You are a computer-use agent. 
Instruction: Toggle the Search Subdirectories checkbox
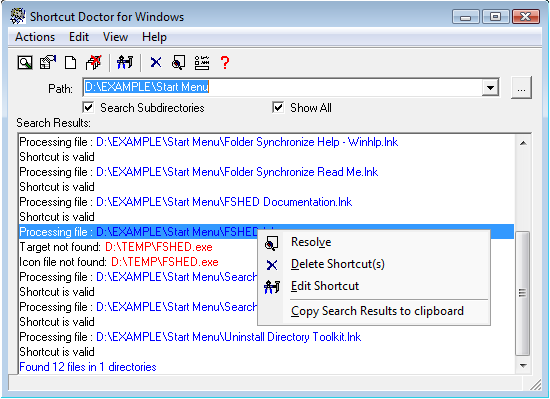click(88, 108)
